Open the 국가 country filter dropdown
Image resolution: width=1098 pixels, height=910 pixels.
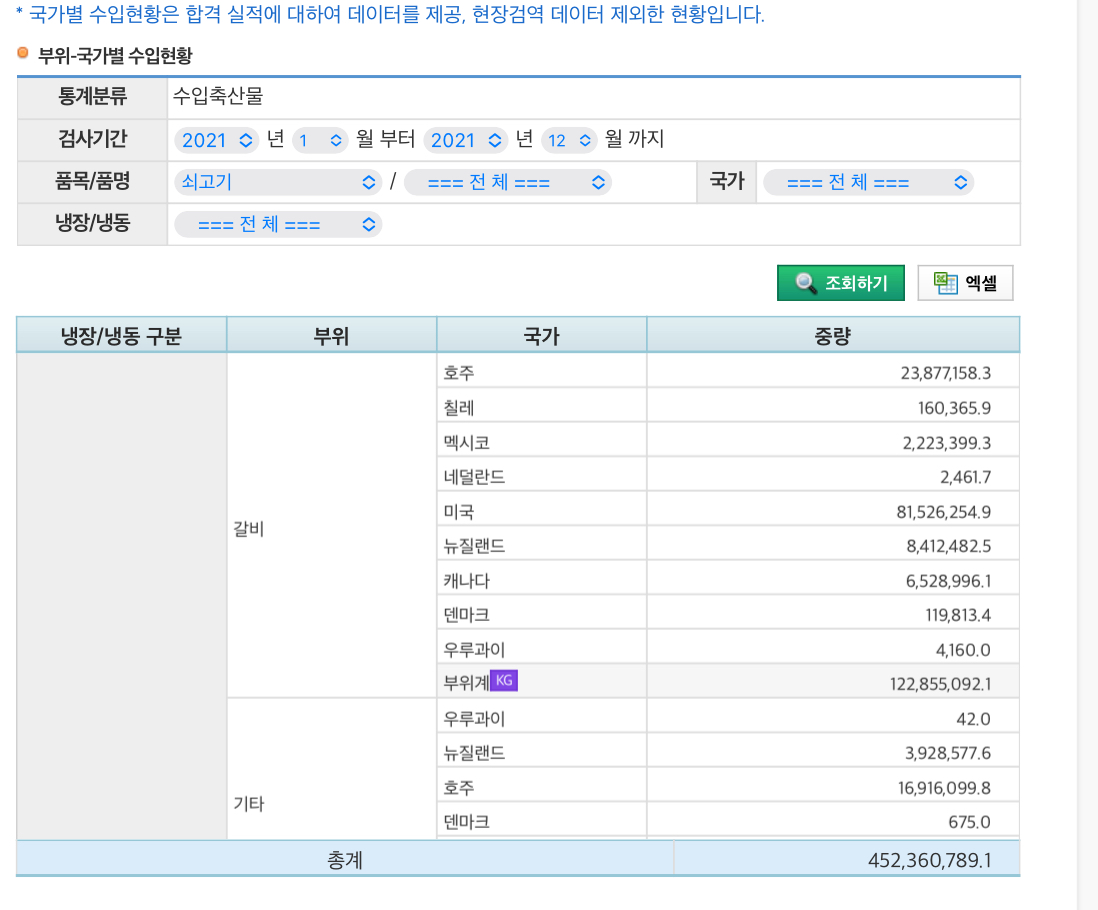click(x=867, y=182)
